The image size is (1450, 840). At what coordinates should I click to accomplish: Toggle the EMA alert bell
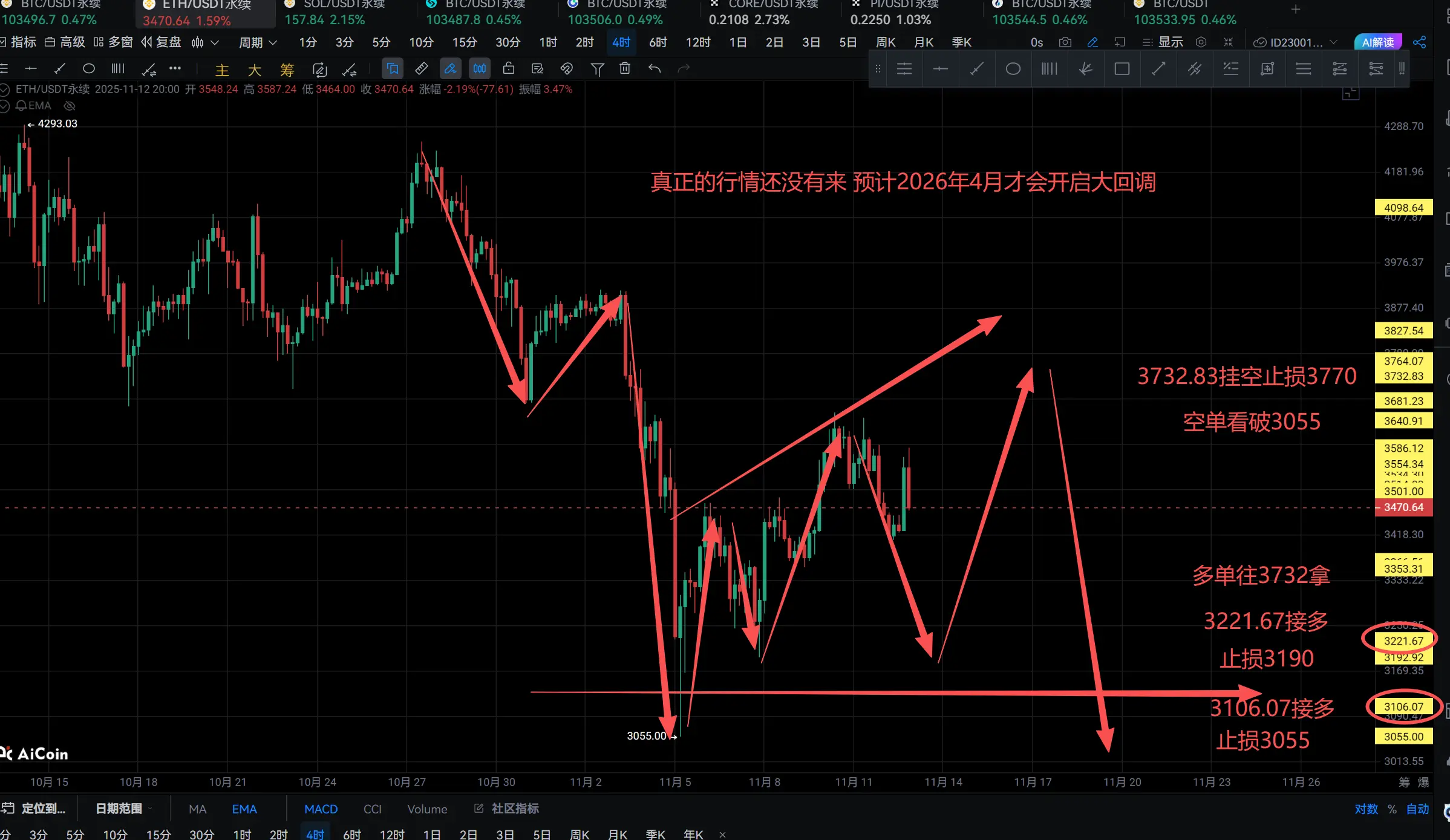[21, 106]
